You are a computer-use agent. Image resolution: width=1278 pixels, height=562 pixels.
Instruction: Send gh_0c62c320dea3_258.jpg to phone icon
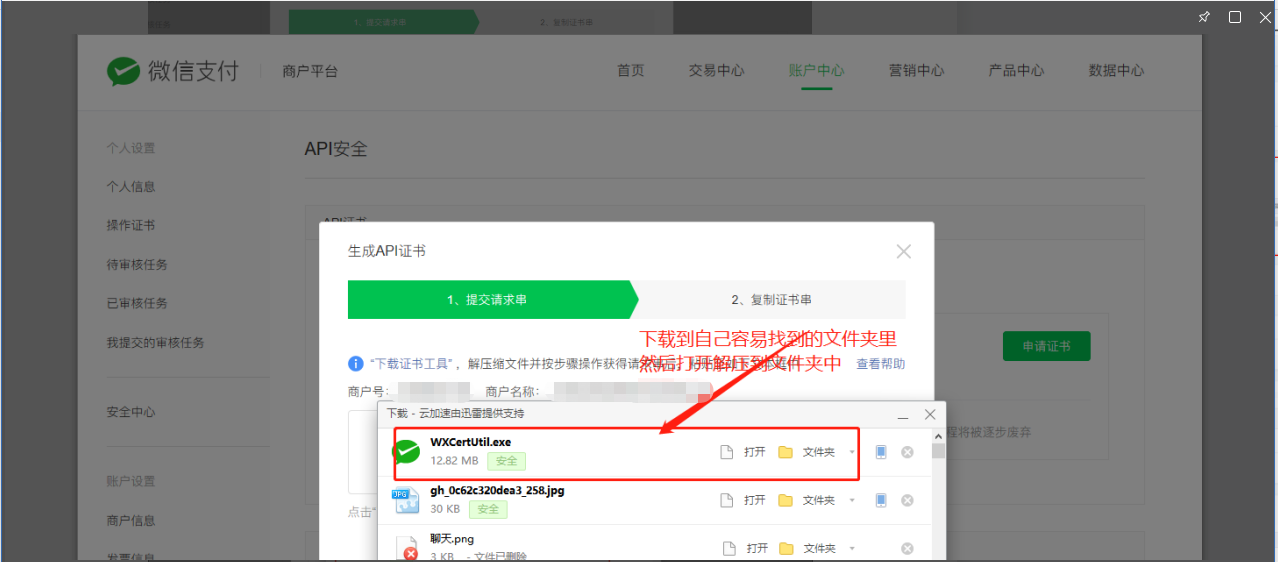(x=881, y=500)
